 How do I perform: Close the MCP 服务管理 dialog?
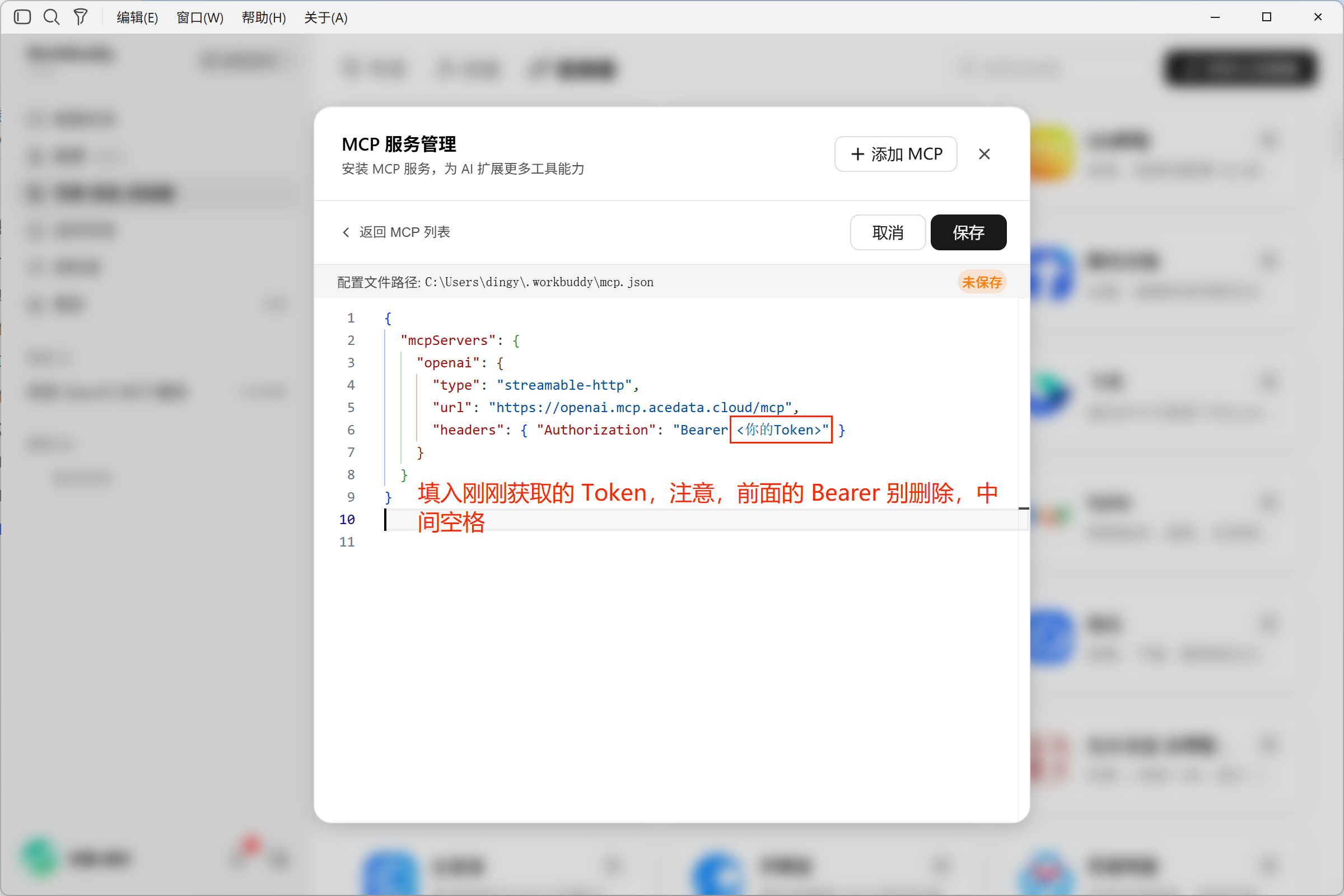[984, 155]
